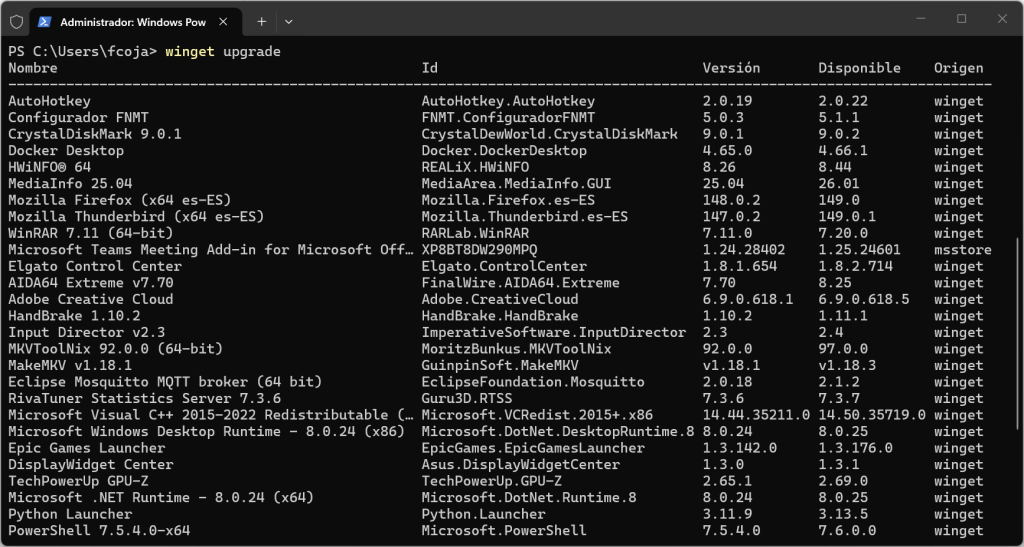Click the administrator shield icon in title bar

16,20
